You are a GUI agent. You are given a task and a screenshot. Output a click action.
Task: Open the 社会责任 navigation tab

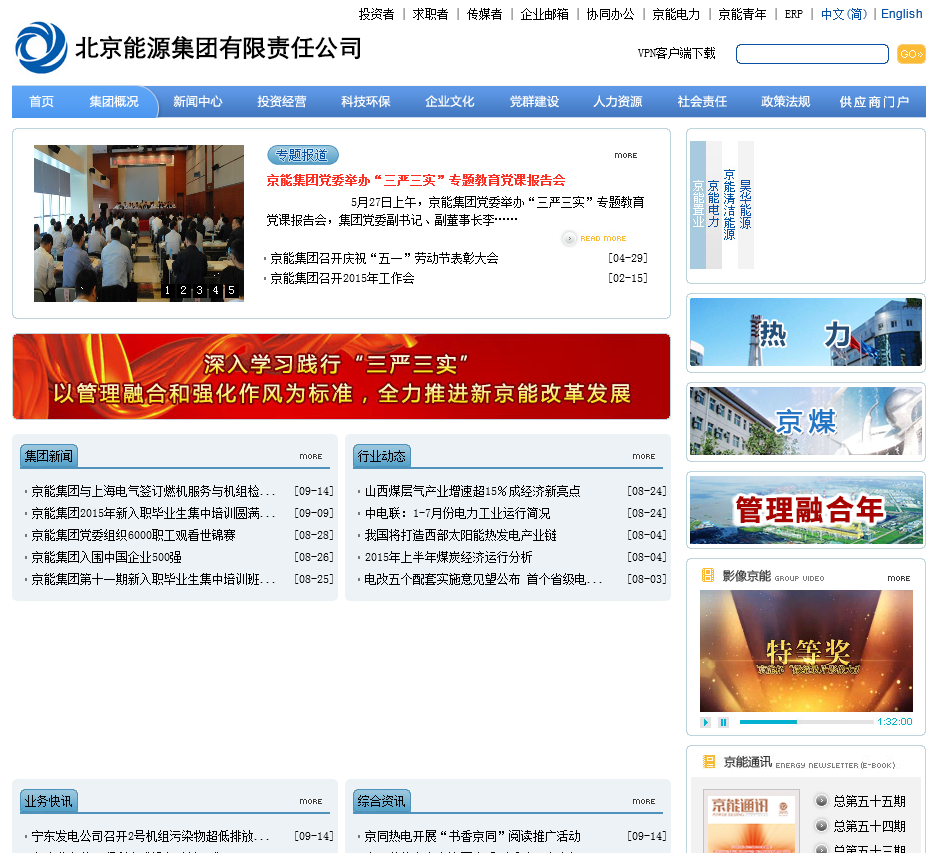702,102
